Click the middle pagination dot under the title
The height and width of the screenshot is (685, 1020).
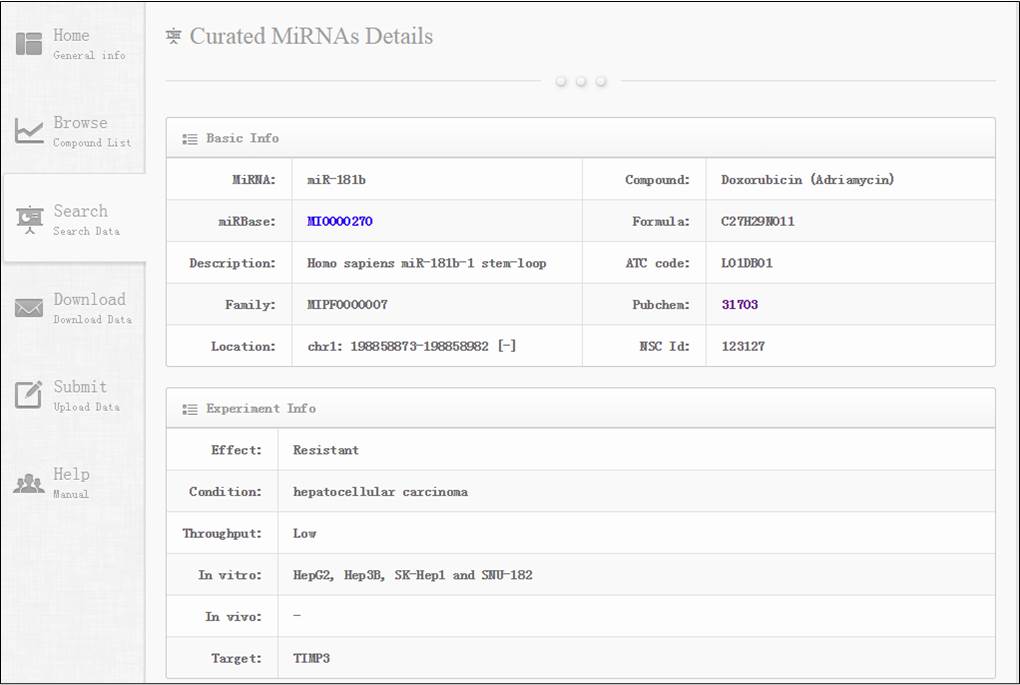pyautogui.click(x=581, y=81)
